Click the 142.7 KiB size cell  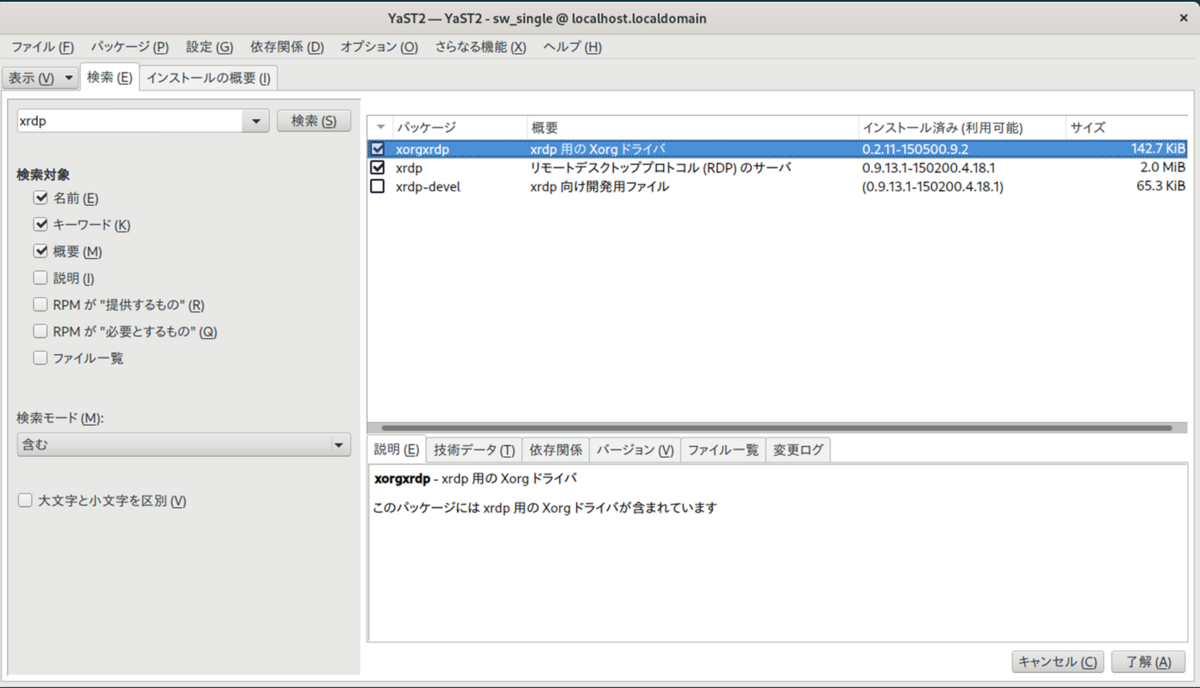(x=1159, y=149)
